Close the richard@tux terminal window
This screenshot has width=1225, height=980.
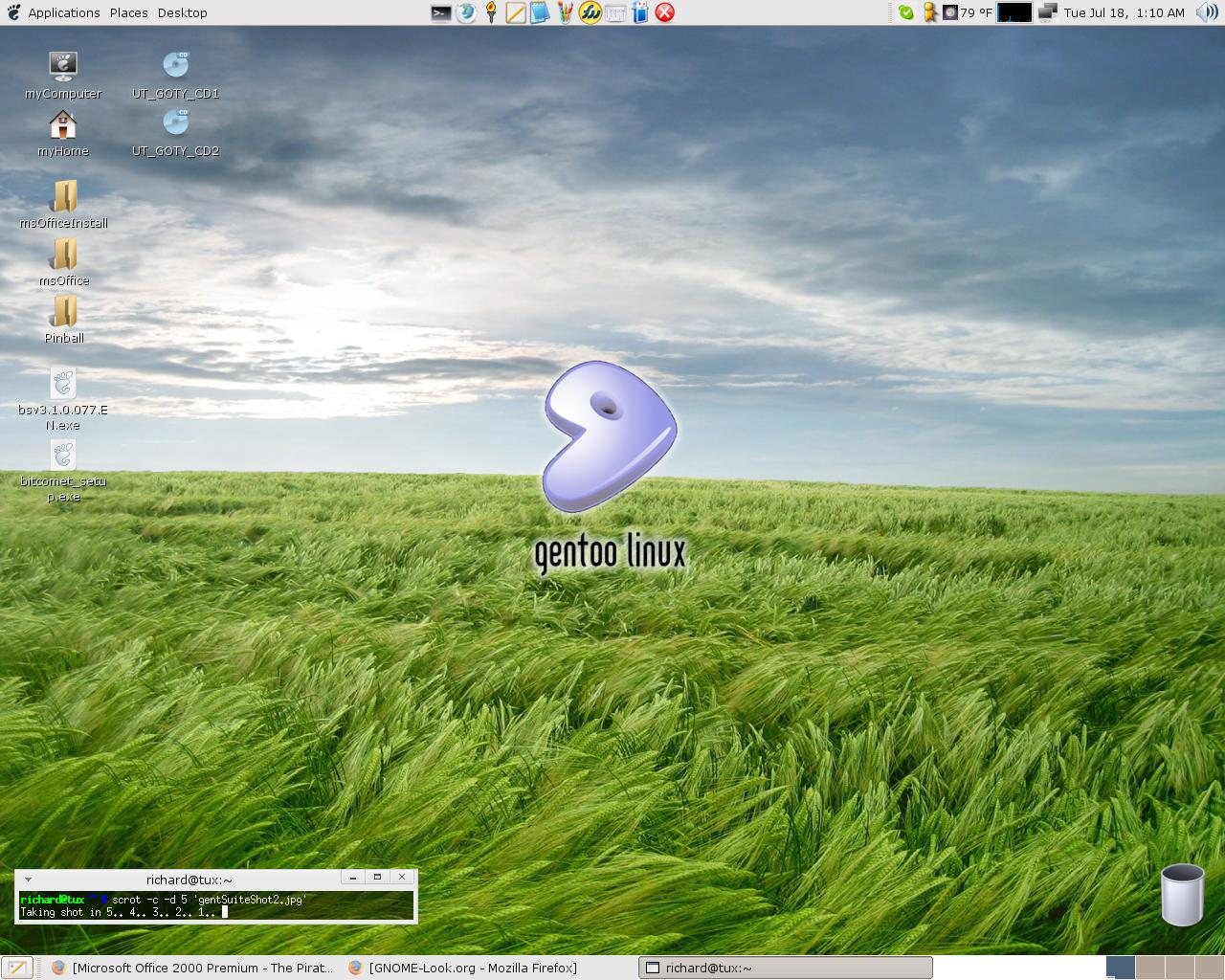[x=402, y=877]
